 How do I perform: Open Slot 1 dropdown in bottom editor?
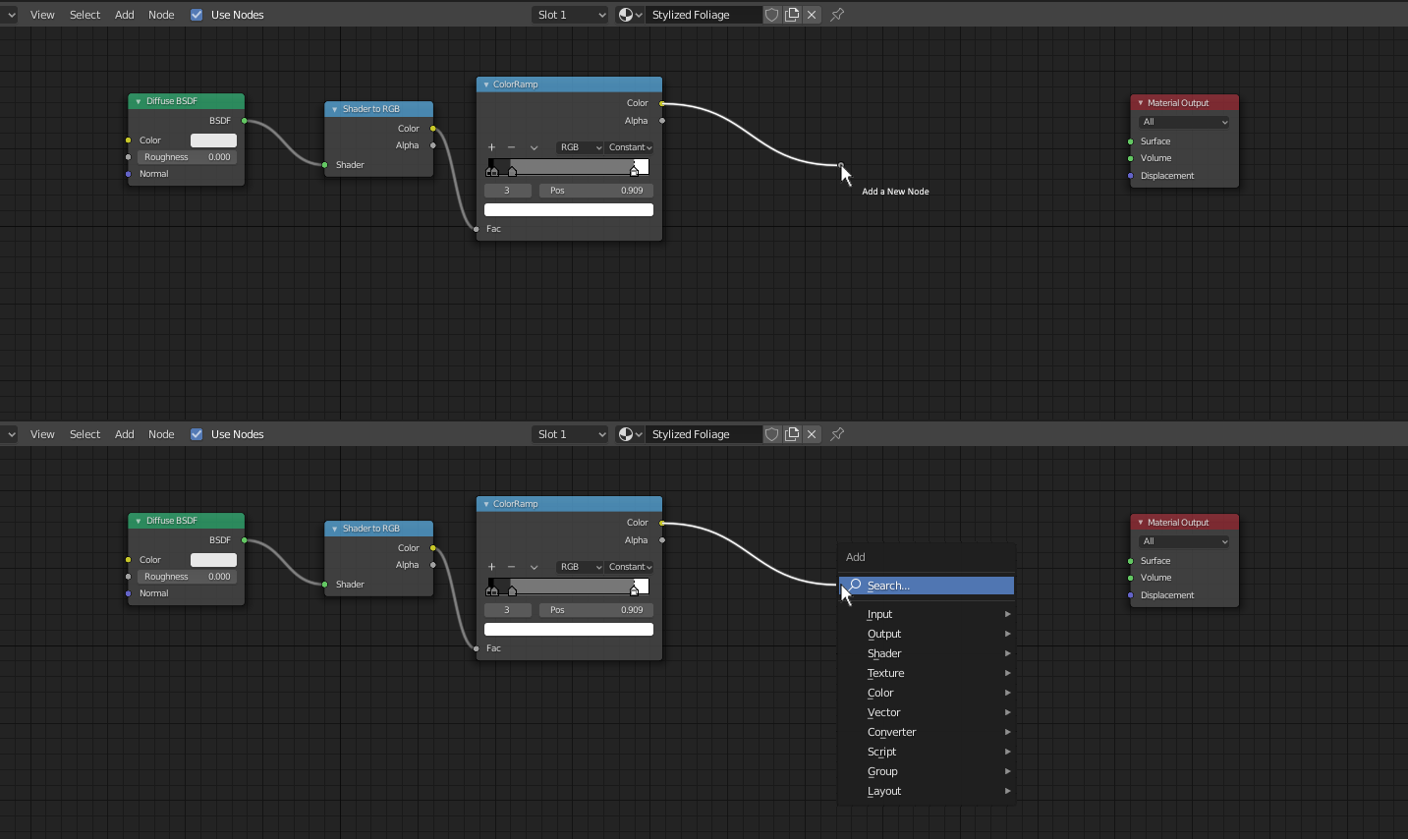coord(571,434)
